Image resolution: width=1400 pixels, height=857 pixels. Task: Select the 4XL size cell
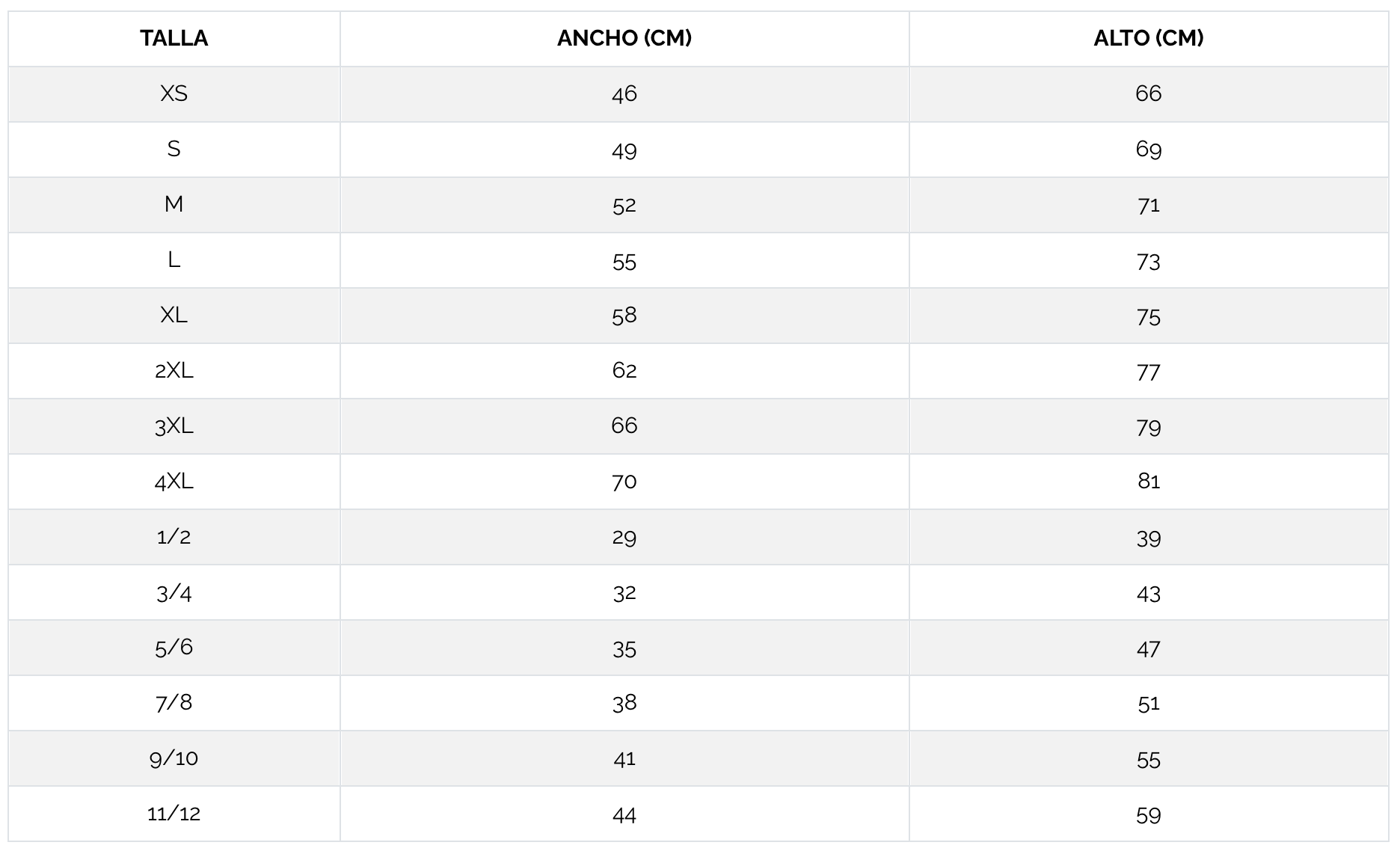(174, 481)
